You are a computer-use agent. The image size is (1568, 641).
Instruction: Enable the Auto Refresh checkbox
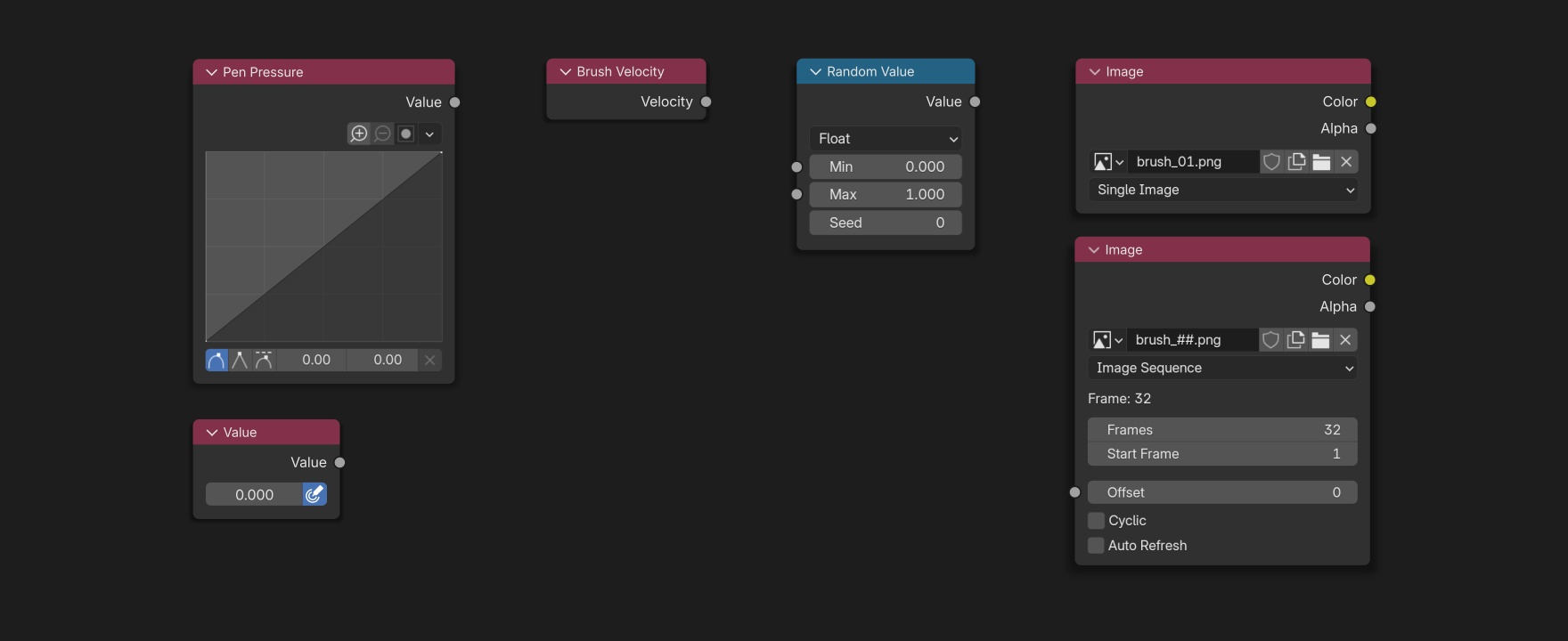point(1097,546)
